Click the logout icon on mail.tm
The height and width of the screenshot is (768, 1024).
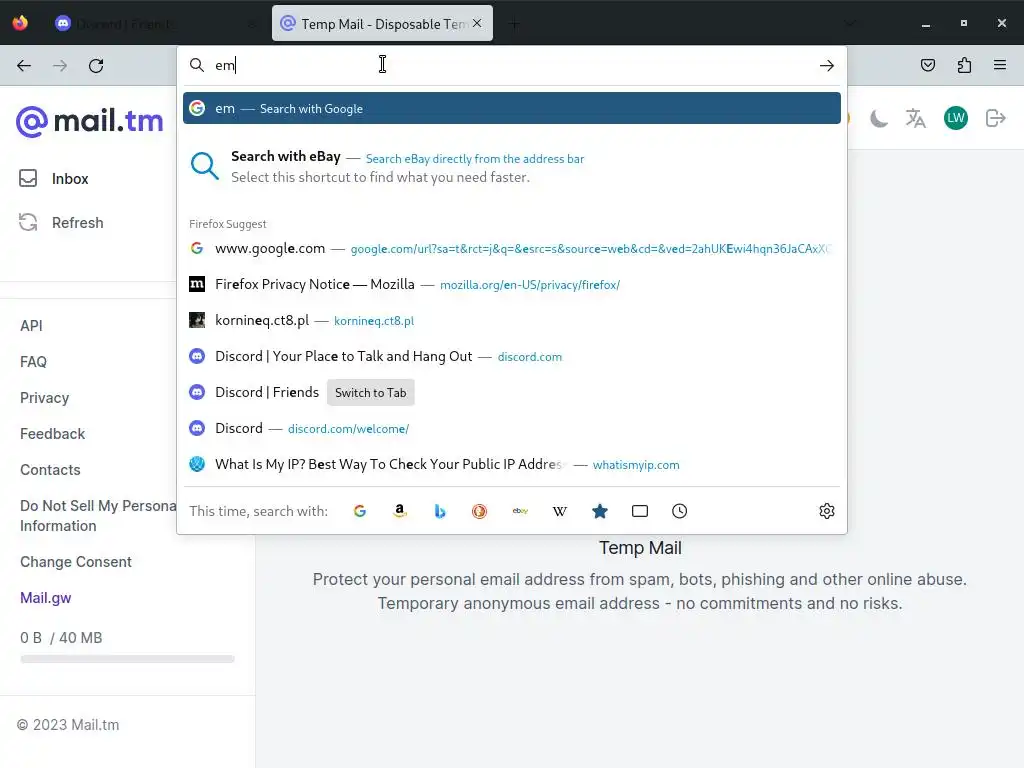pyautogui.click(x=995, y=118)
